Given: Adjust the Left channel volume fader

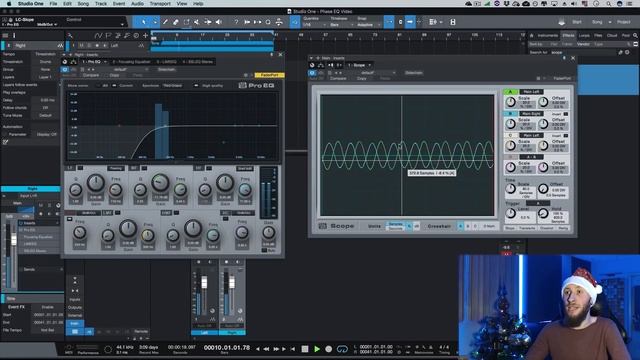Looking at the screenshot, I should click(204, 282).
